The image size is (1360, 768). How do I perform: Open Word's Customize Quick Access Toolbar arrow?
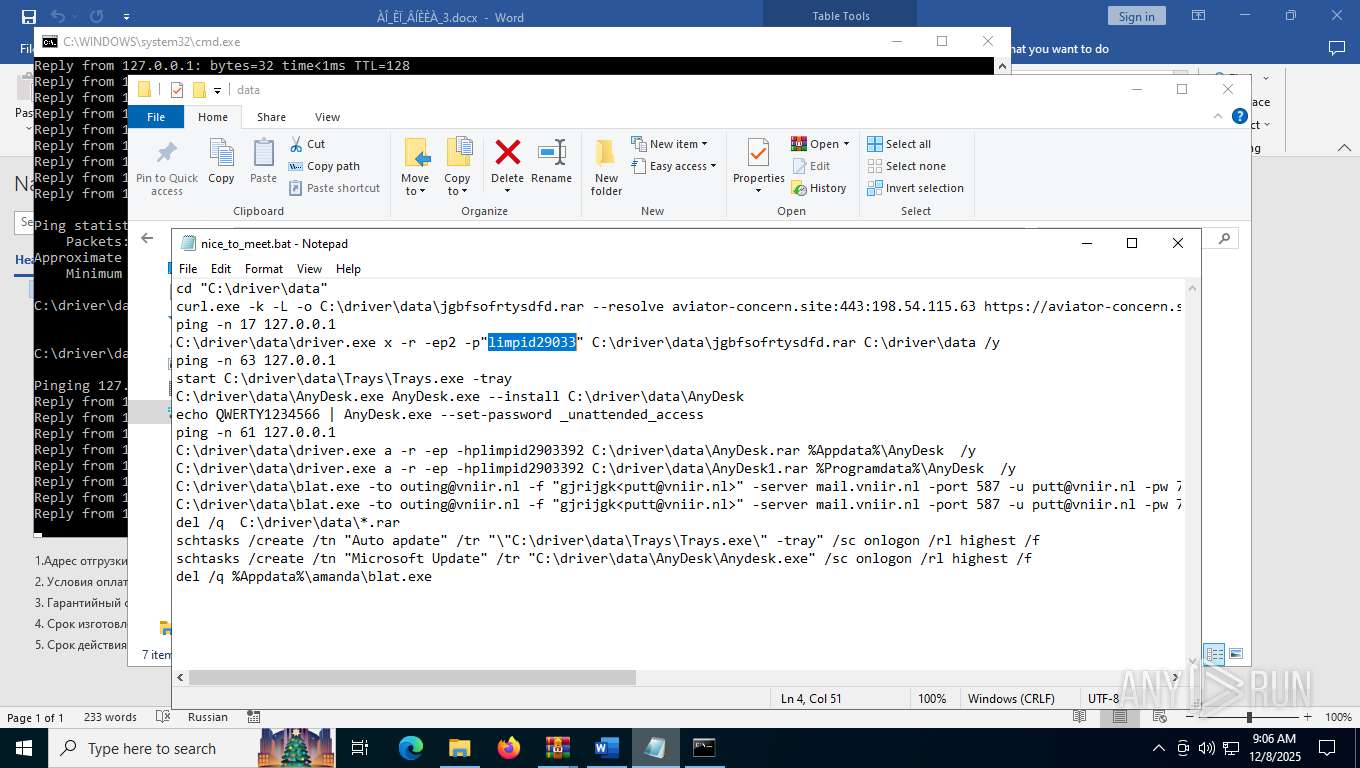tap(126, 17)
